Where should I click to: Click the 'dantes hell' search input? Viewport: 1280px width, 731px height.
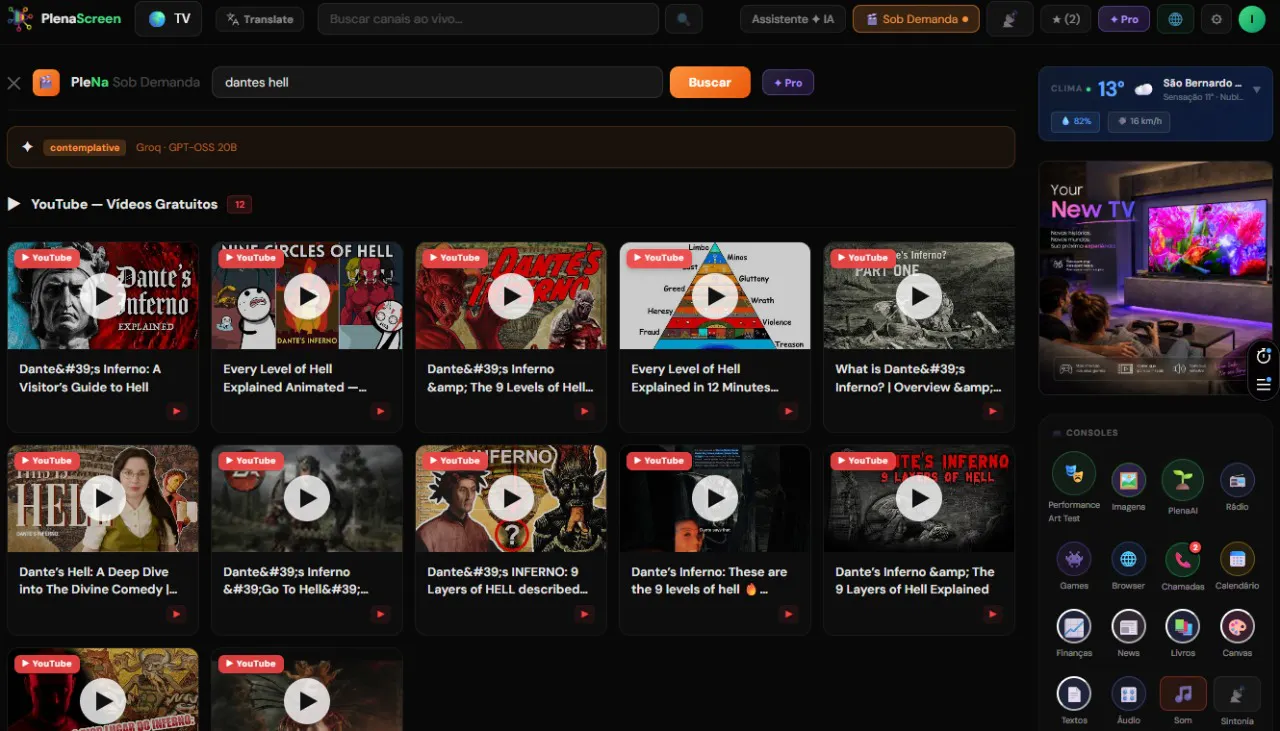437,82
